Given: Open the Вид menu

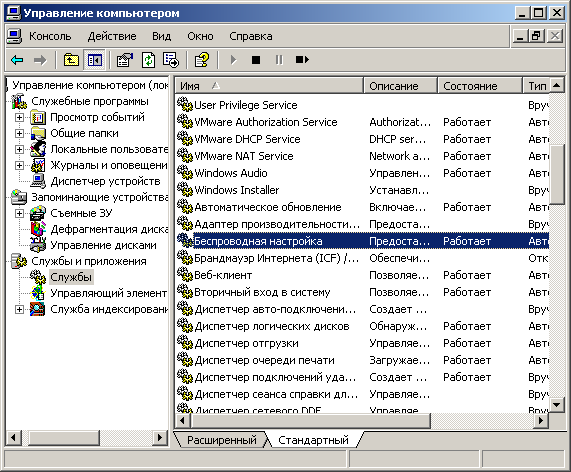Looking at the screenshot, I should point(161,36).
